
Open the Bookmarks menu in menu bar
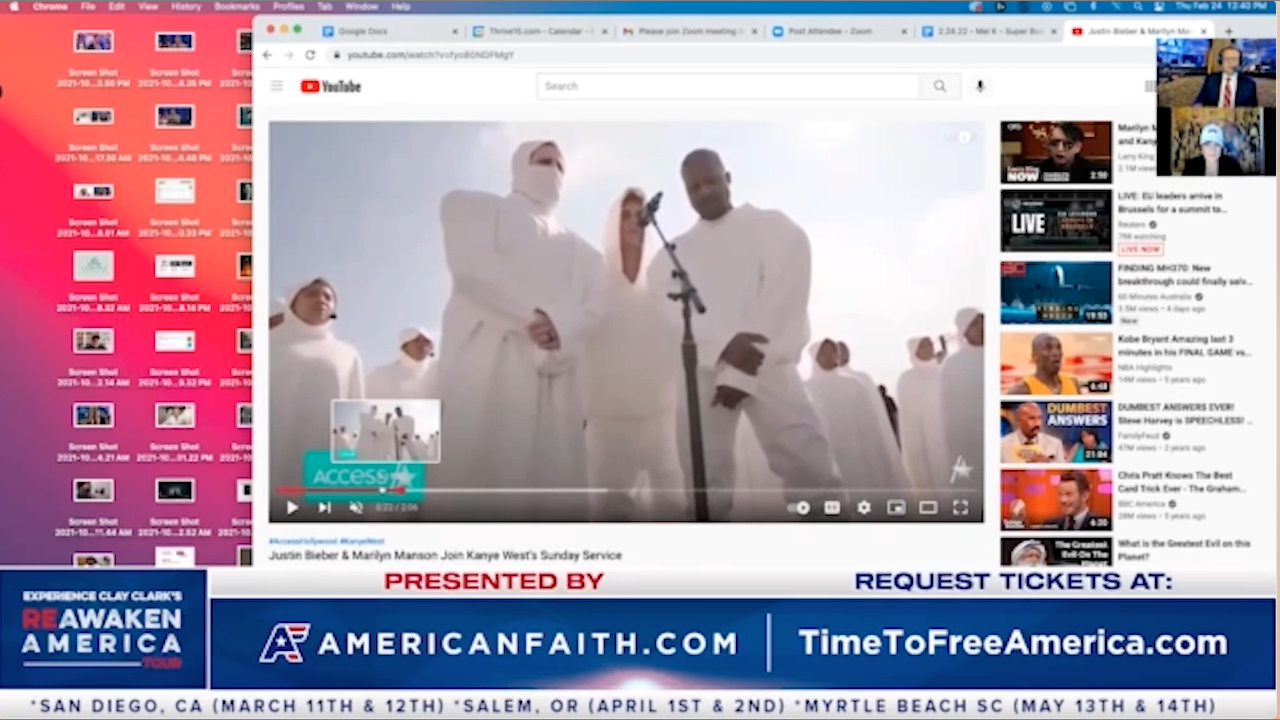237,7
